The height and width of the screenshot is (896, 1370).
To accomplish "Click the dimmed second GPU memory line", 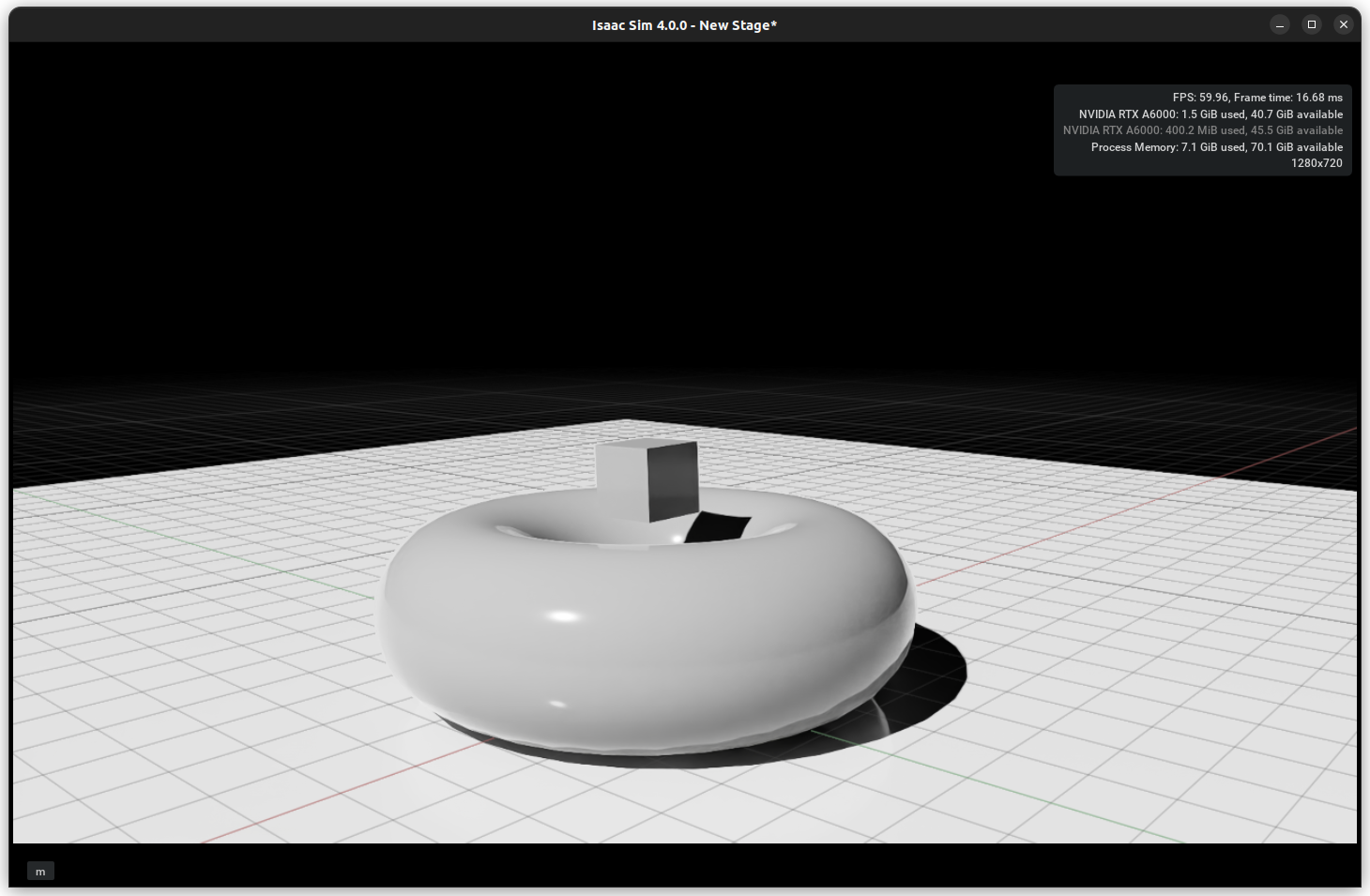I will coord(1204,130).
